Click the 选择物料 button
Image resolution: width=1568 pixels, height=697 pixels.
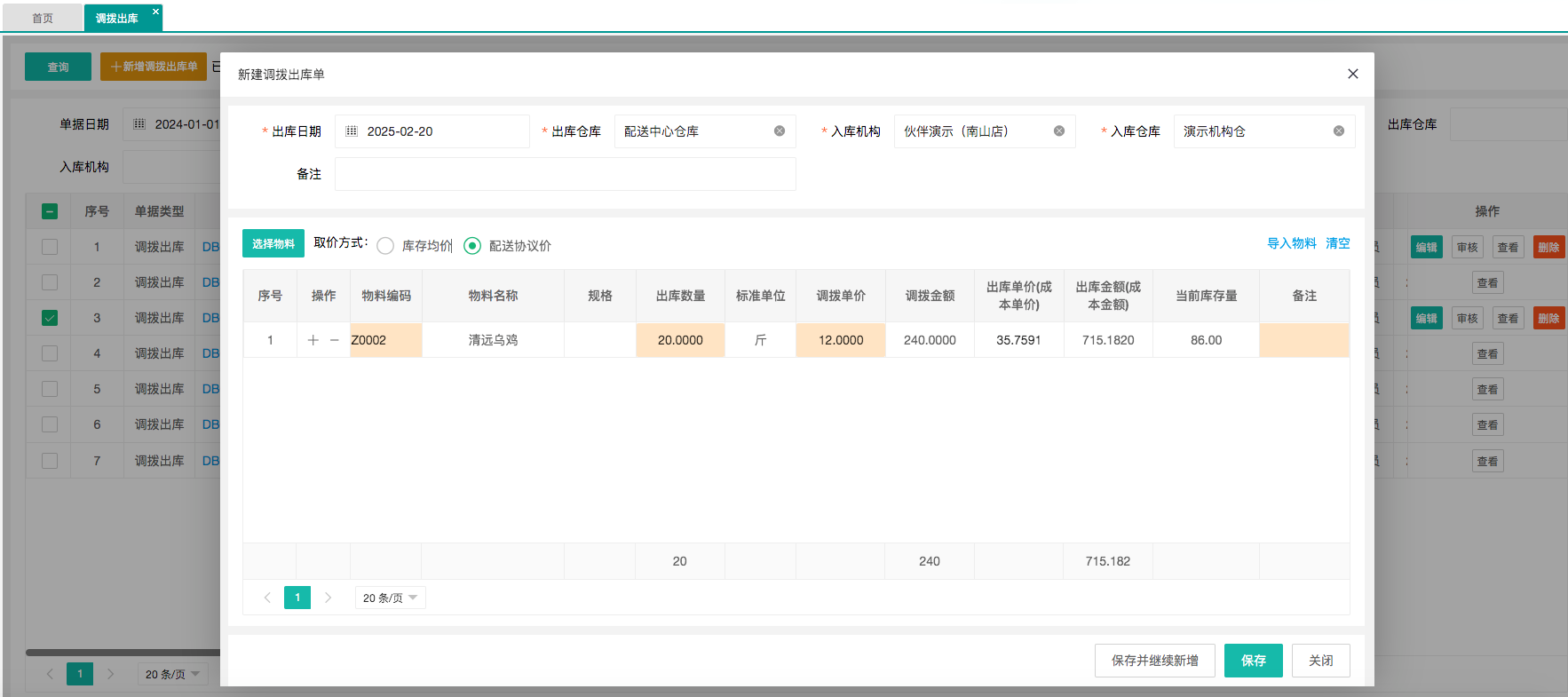pos(273,243)
